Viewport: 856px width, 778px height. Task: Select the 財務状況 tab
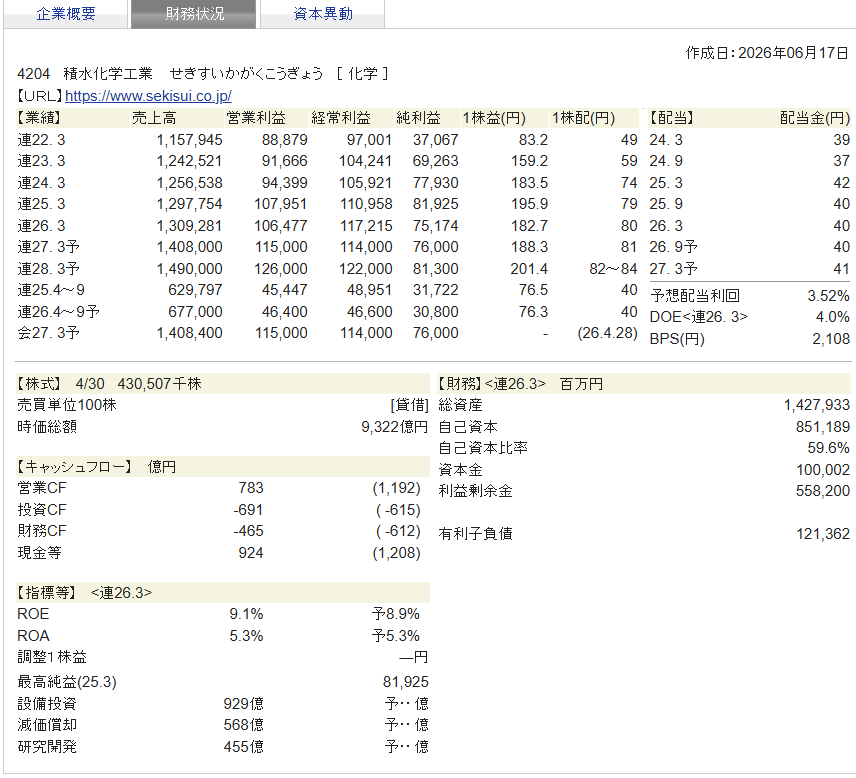click(x=194, y=14)
